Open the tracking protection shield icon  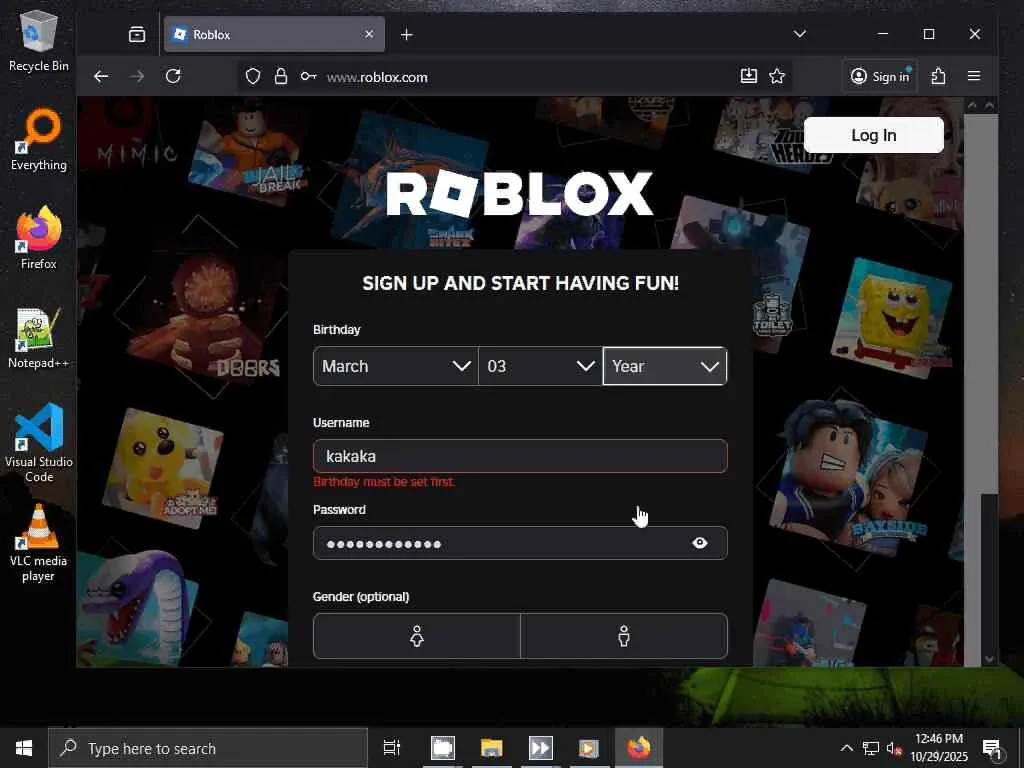(253, 77)
